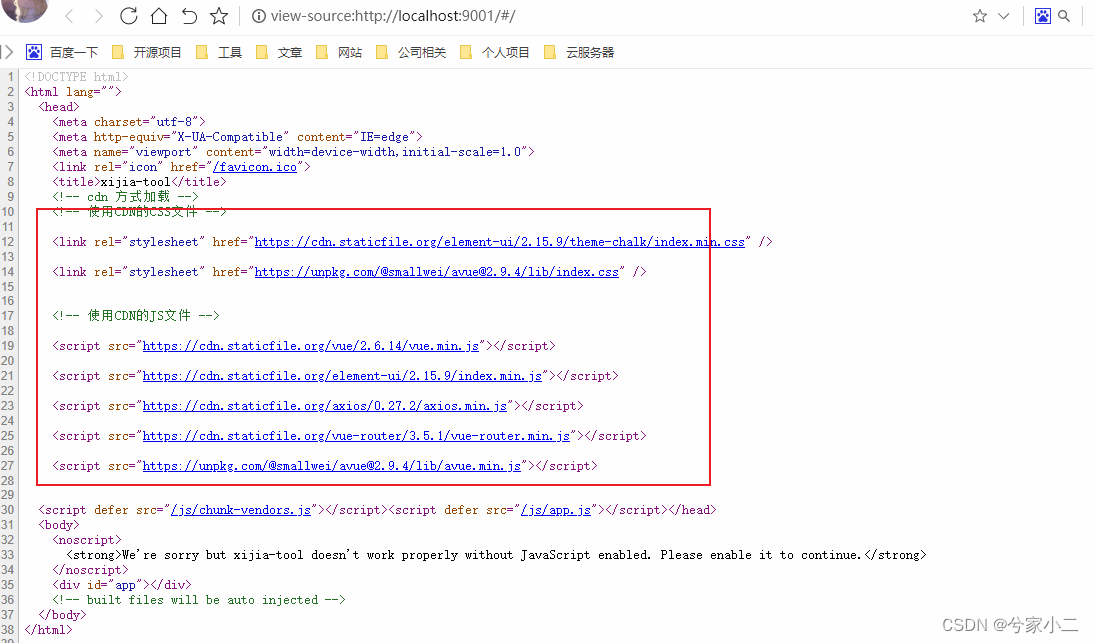Go forward with the browser forward arrow
Screen dimensions: 1093x643
(x=98, y=16)
